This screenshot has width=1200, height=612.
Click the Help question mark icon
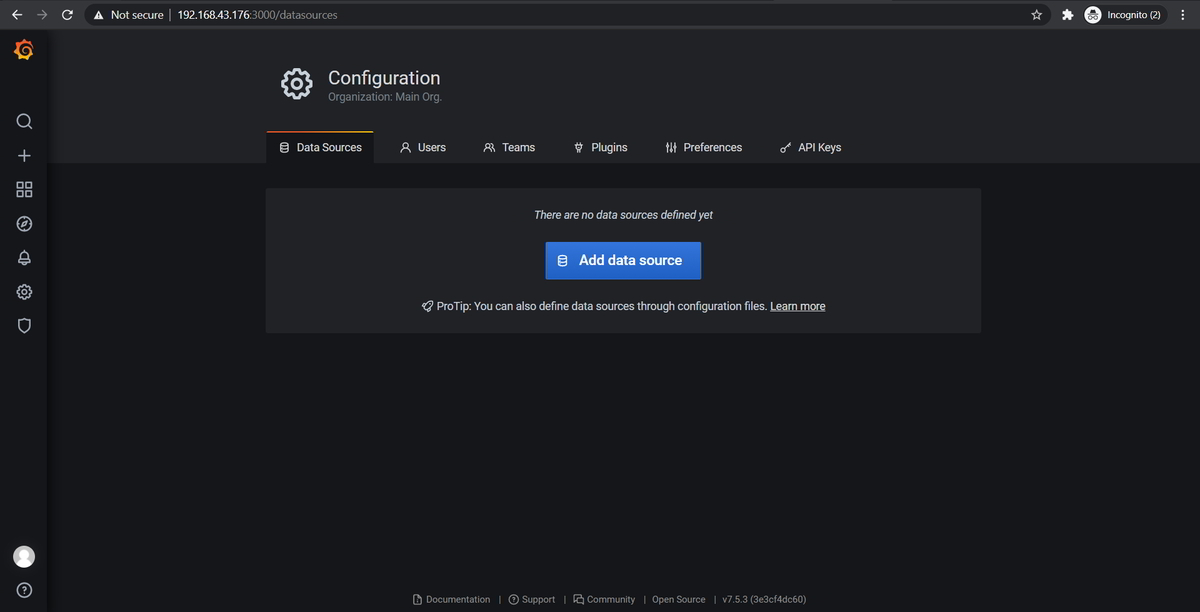23,589
